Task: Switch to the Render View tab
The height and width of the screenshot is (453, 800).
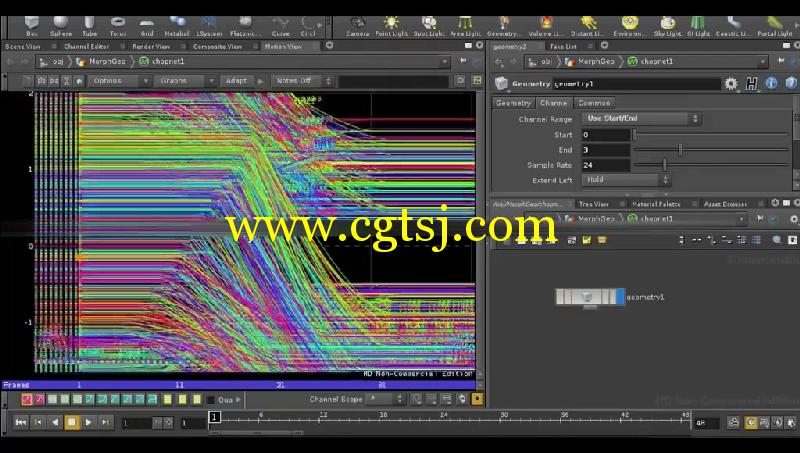Action: pyautogui.click(x=151, y=46)
